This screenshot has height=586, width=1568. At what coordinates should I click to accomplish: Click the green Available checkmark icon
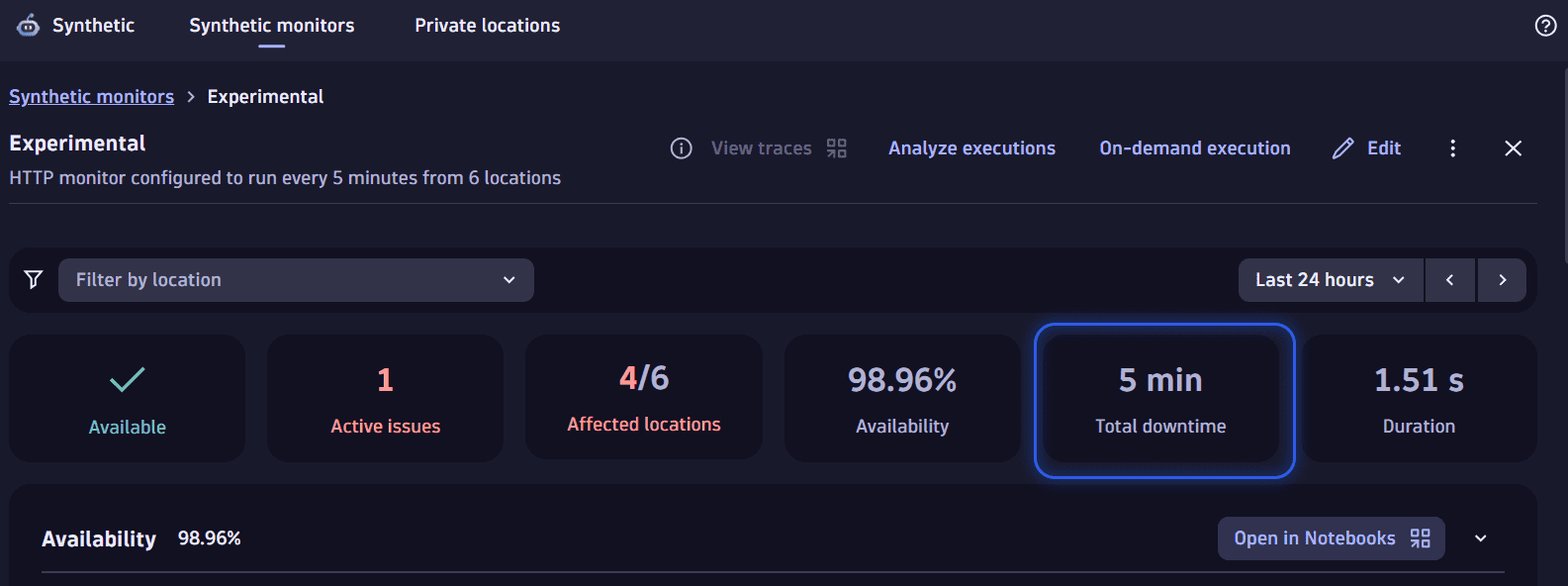click(x=128, y=379)
